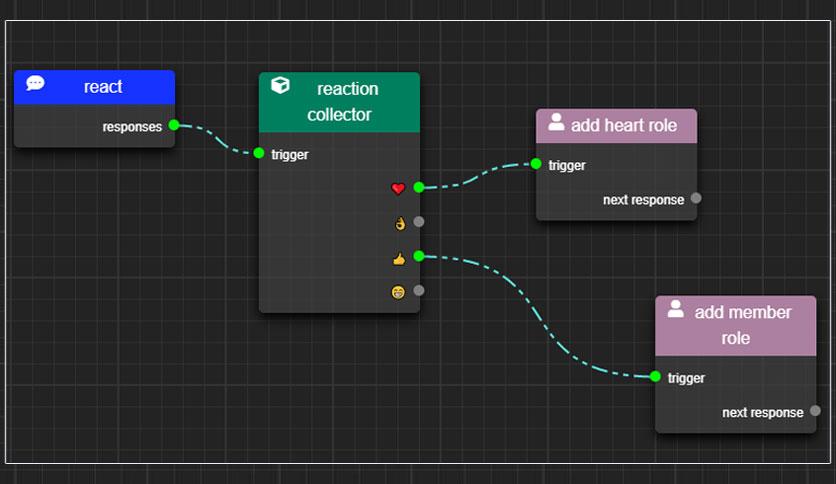Select add member role trigger port
Viewport: 836px width, 484px height.
click(x=655, y=376)
